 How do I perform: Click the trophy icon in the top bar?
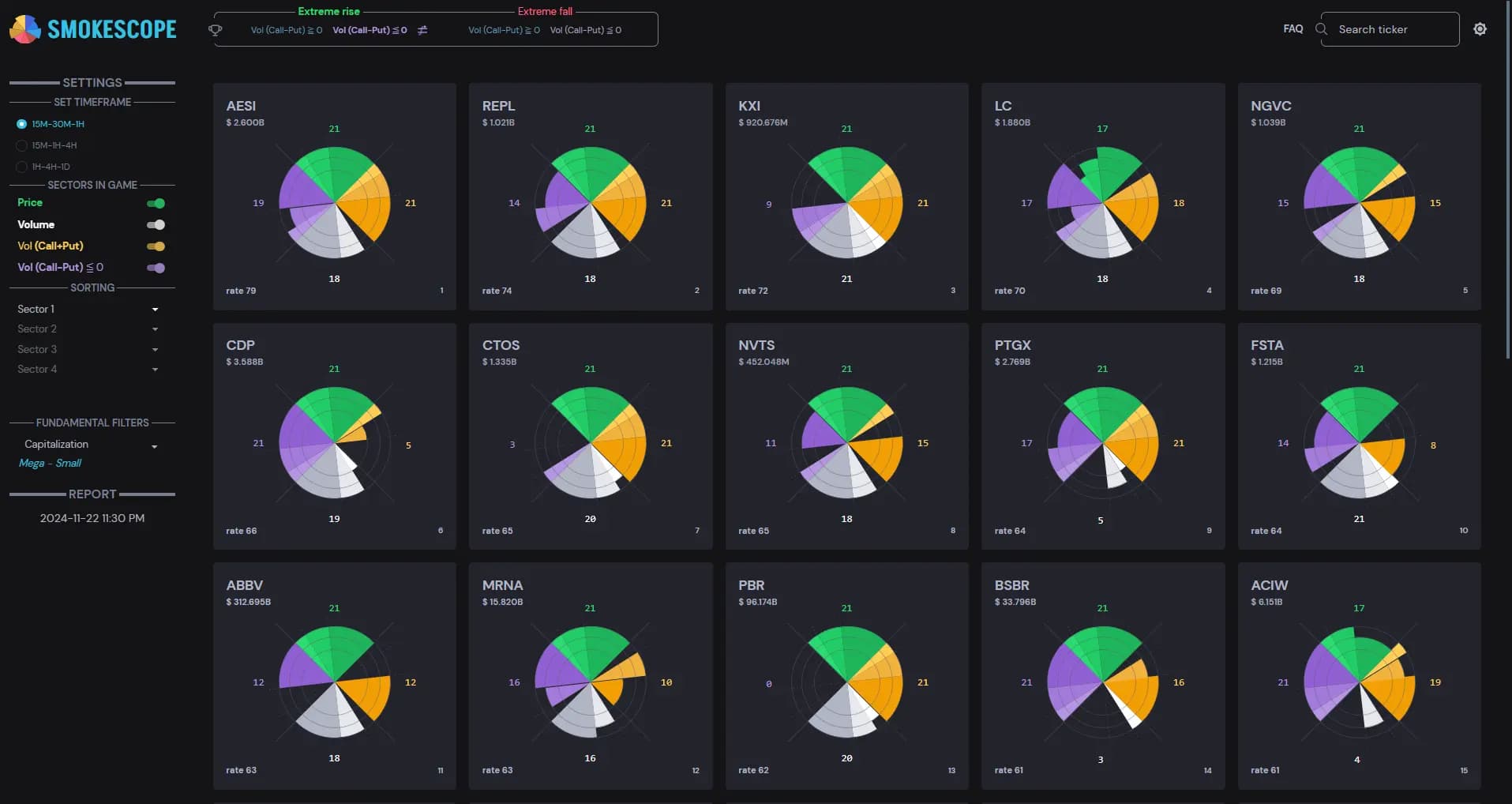pos(216,30)
